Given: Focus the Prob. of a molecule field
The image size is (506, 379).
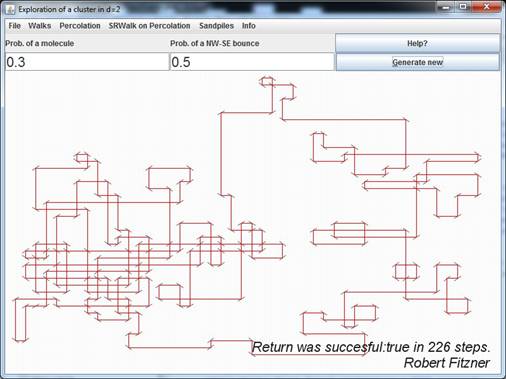Looking at the screenshot, I should (87, 62).
